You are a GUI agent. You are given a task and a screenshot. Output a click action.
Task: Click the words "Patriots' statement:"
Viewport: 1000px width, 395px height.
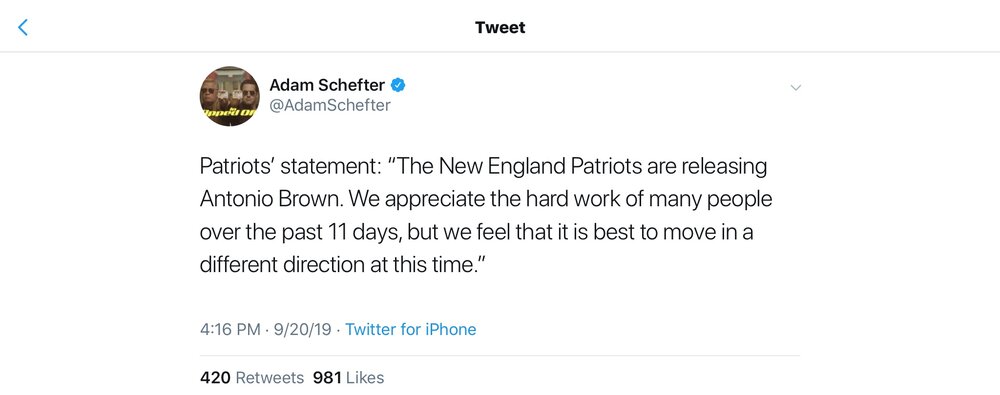coord(288,166)
